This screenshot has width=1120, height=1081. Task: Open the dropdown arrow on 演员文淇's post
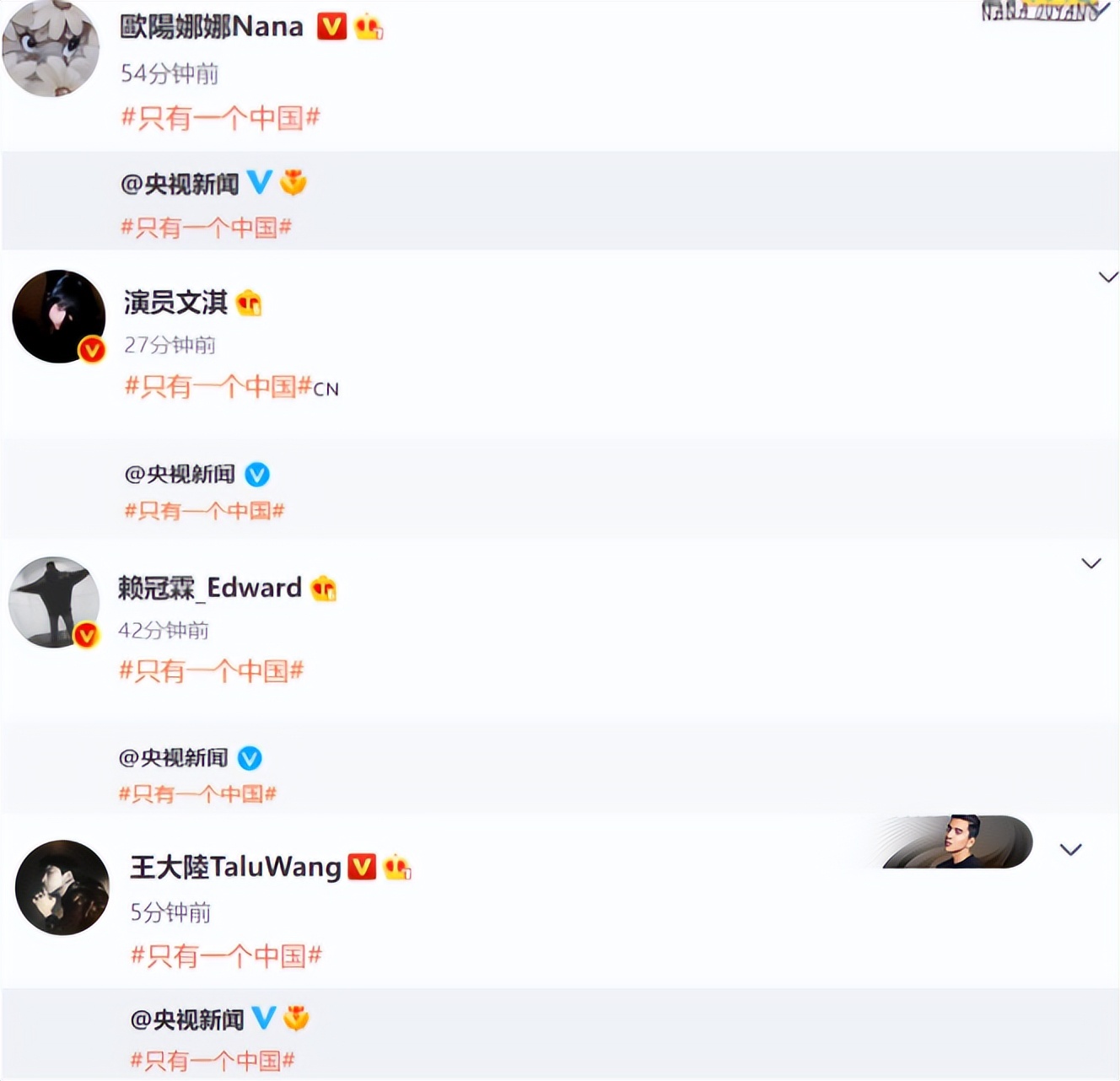point(1108,277)
